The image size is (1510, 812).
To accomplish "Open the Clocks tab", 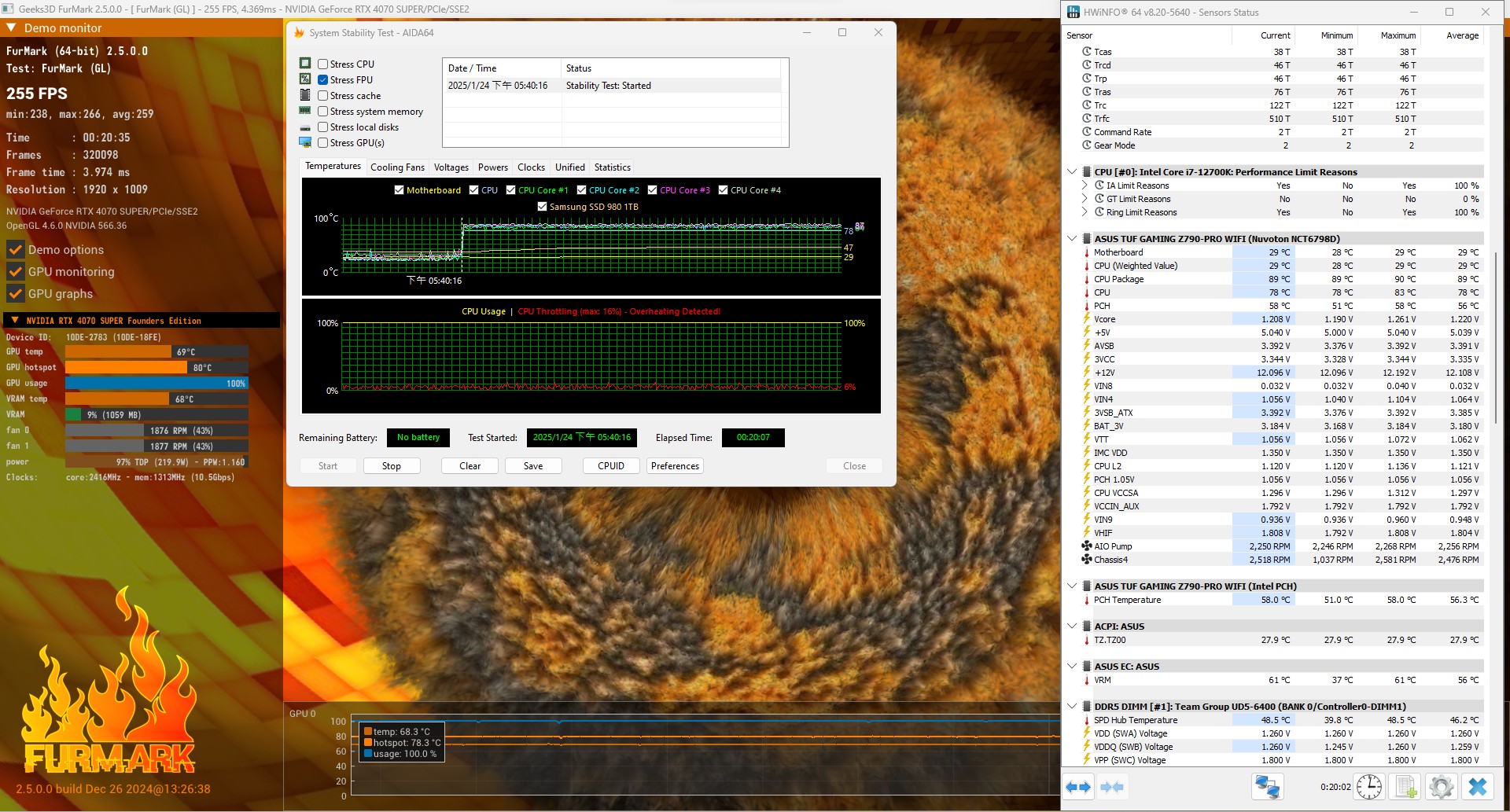I will coord(532,167).
